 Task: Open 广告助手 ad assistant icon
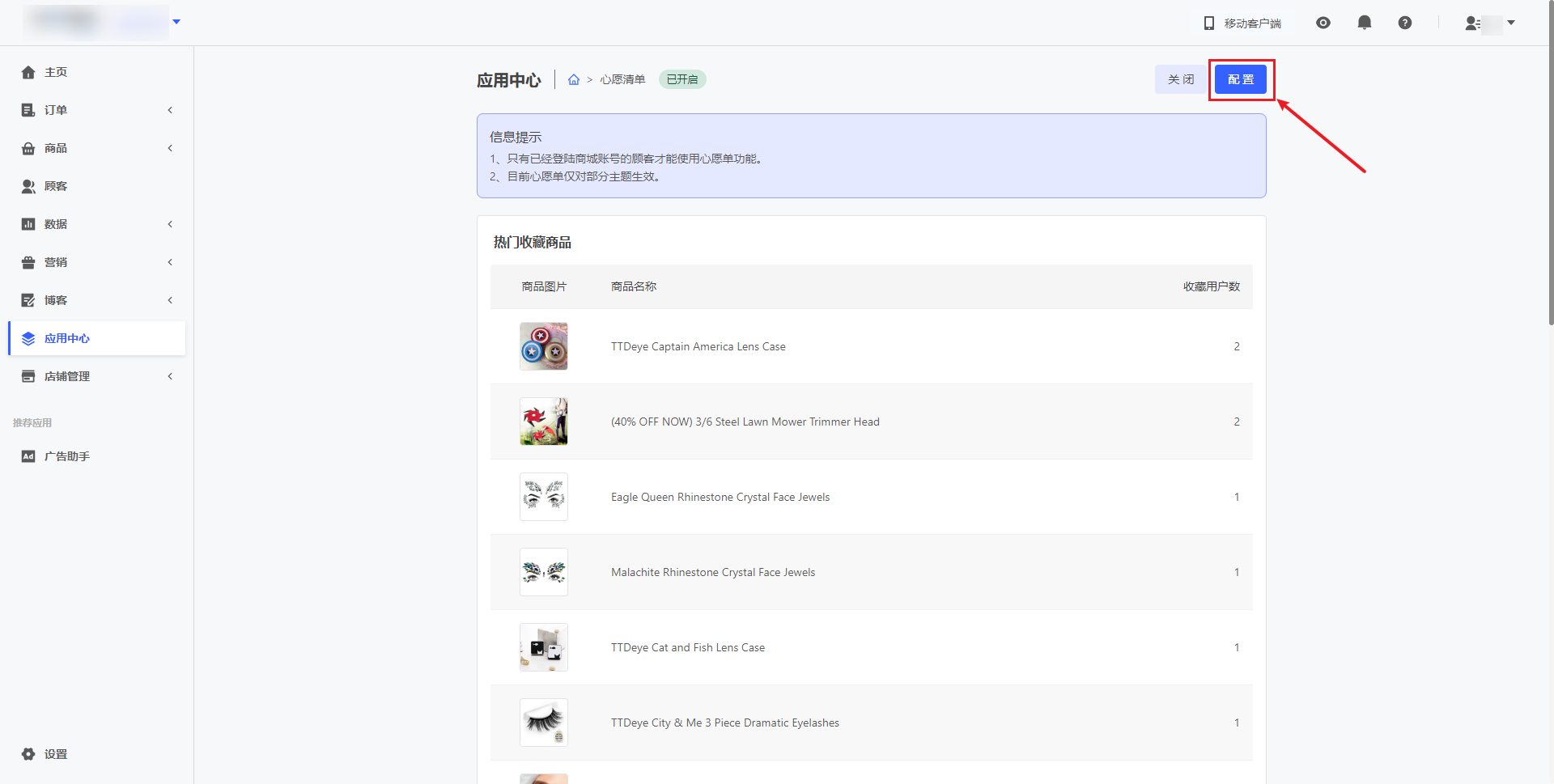28,456
